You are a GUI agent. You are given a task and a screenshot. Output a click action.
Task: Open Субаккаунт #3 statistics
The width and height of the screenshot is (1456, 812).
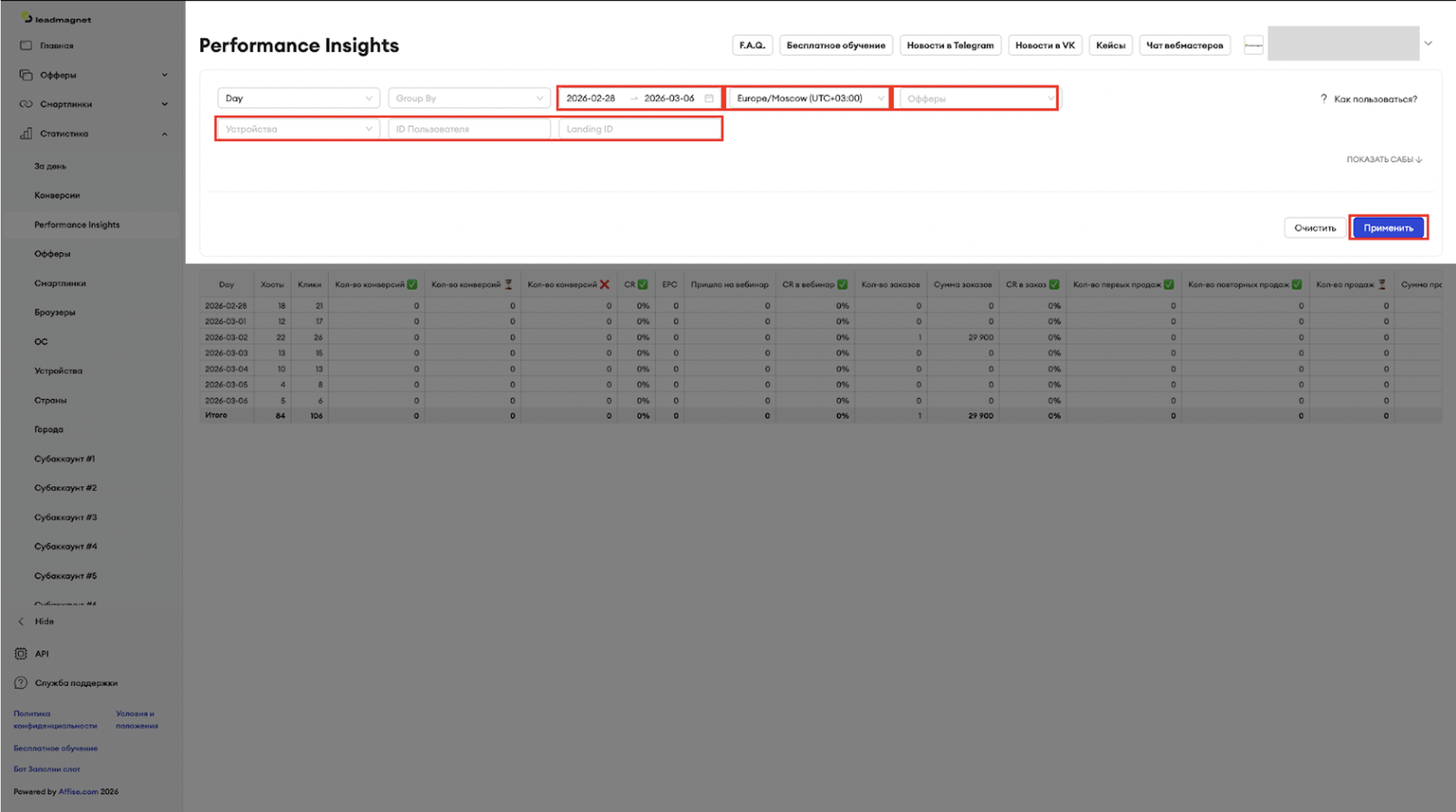66,517
